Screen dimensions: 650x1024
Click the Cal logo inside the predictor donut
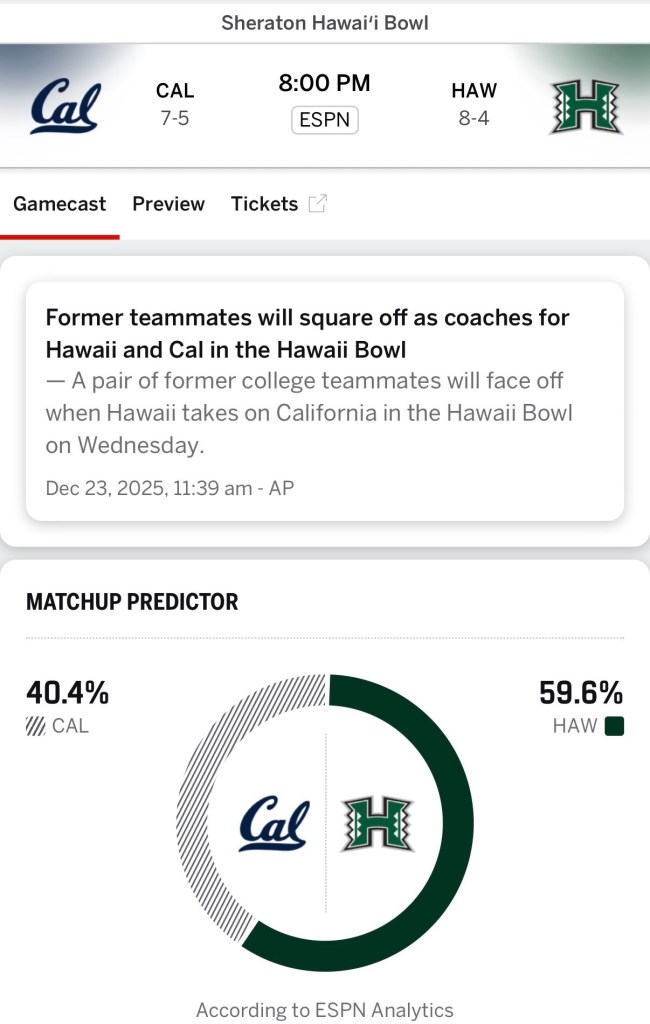click(274, 823)
